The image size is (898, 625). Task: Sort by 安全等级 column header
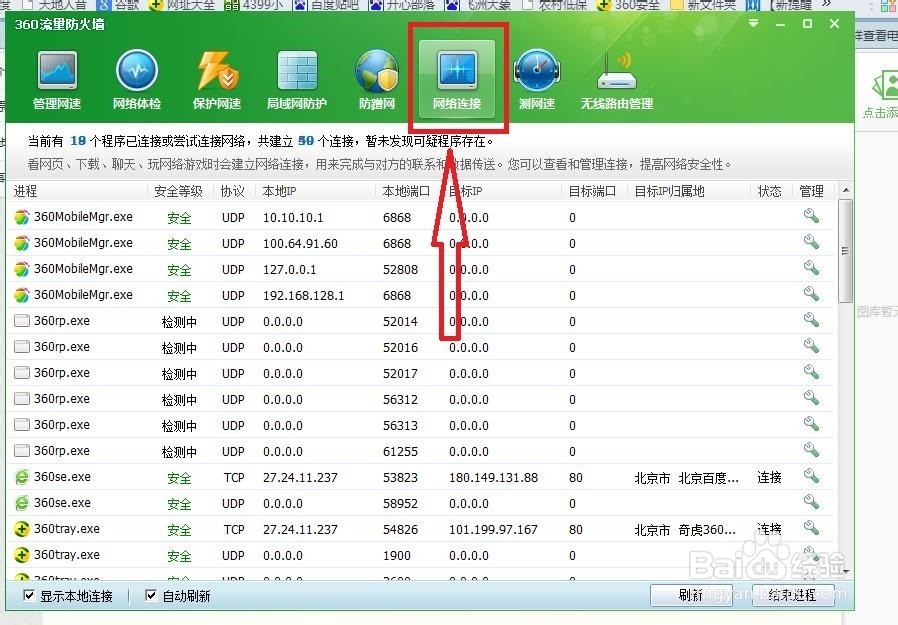179,191
